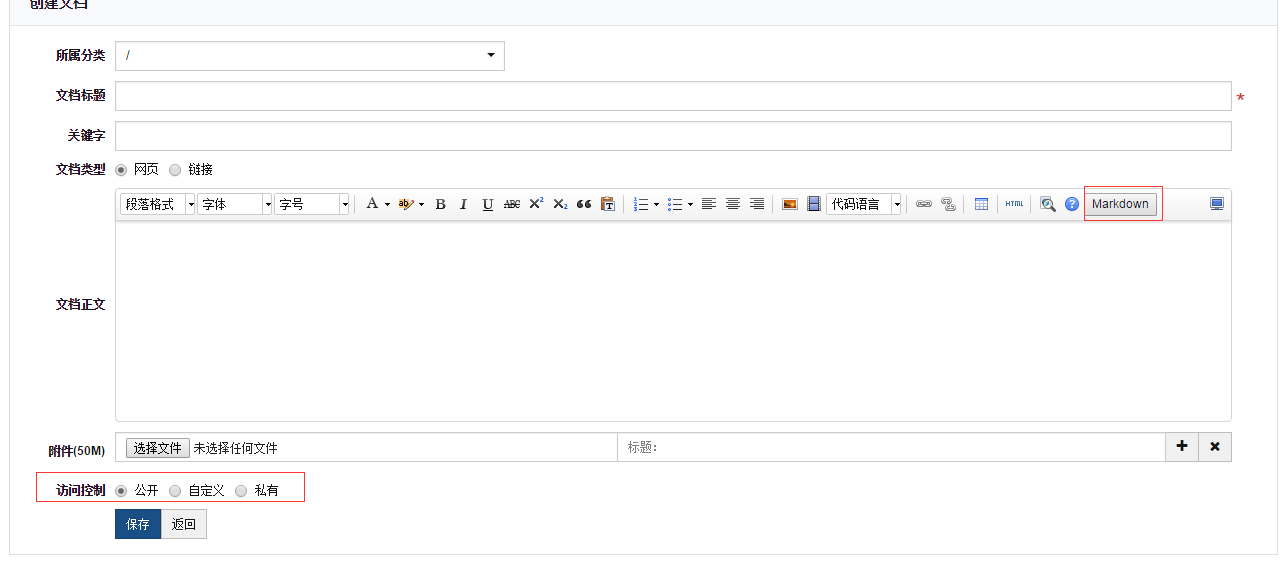Viewport: 1286px width, 575px height.
Task: Select 私有 access control radio
Action: 241,491
